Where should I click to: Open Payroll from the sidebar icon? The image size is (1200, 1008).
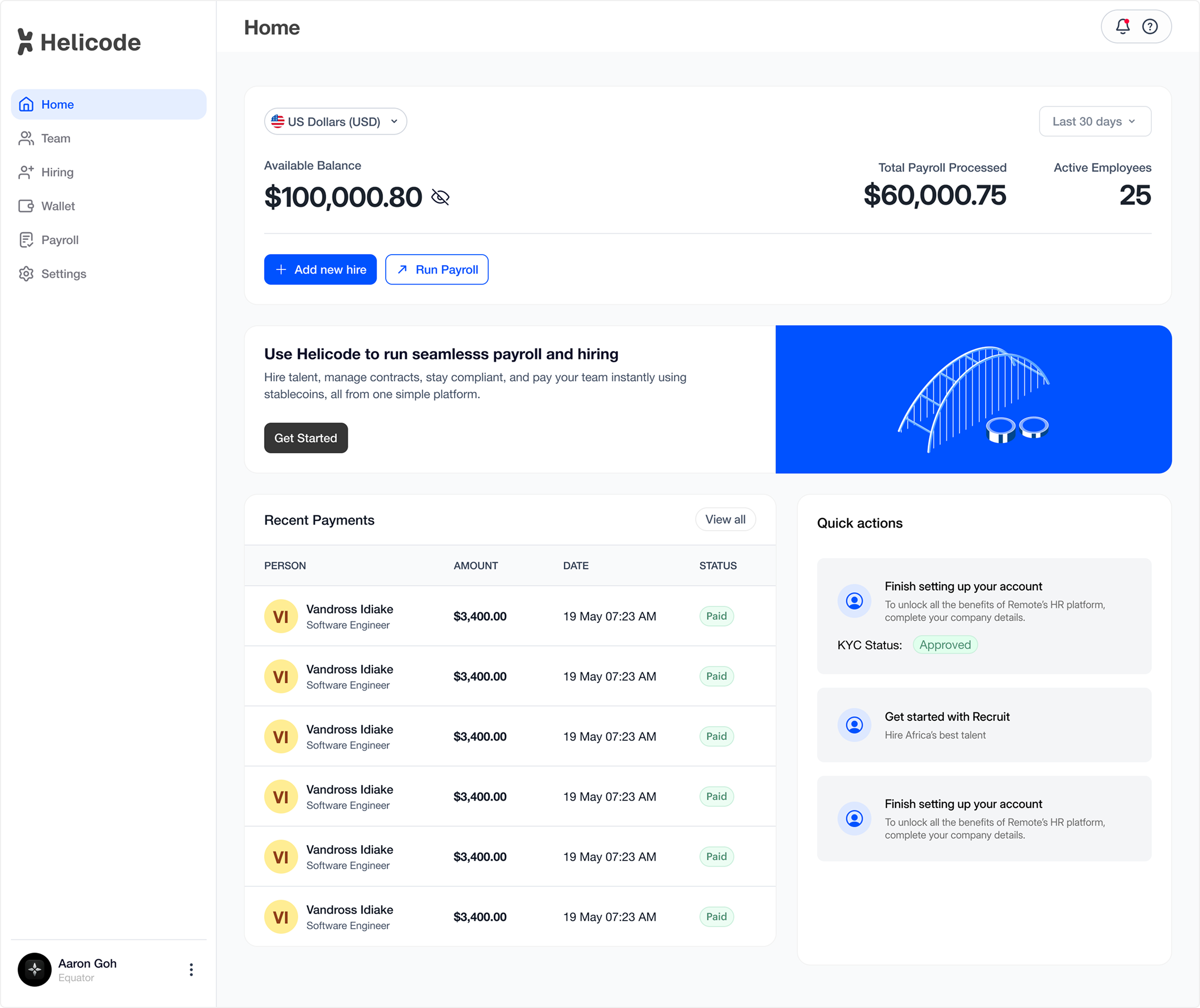26,239
